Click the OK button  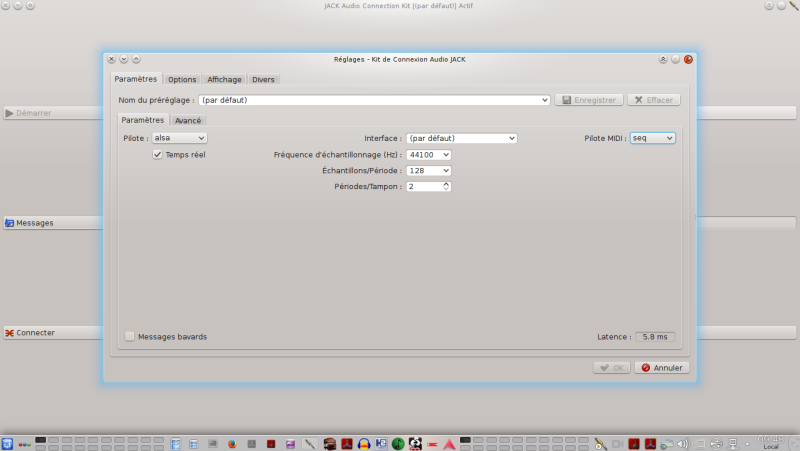click(612, 368)
